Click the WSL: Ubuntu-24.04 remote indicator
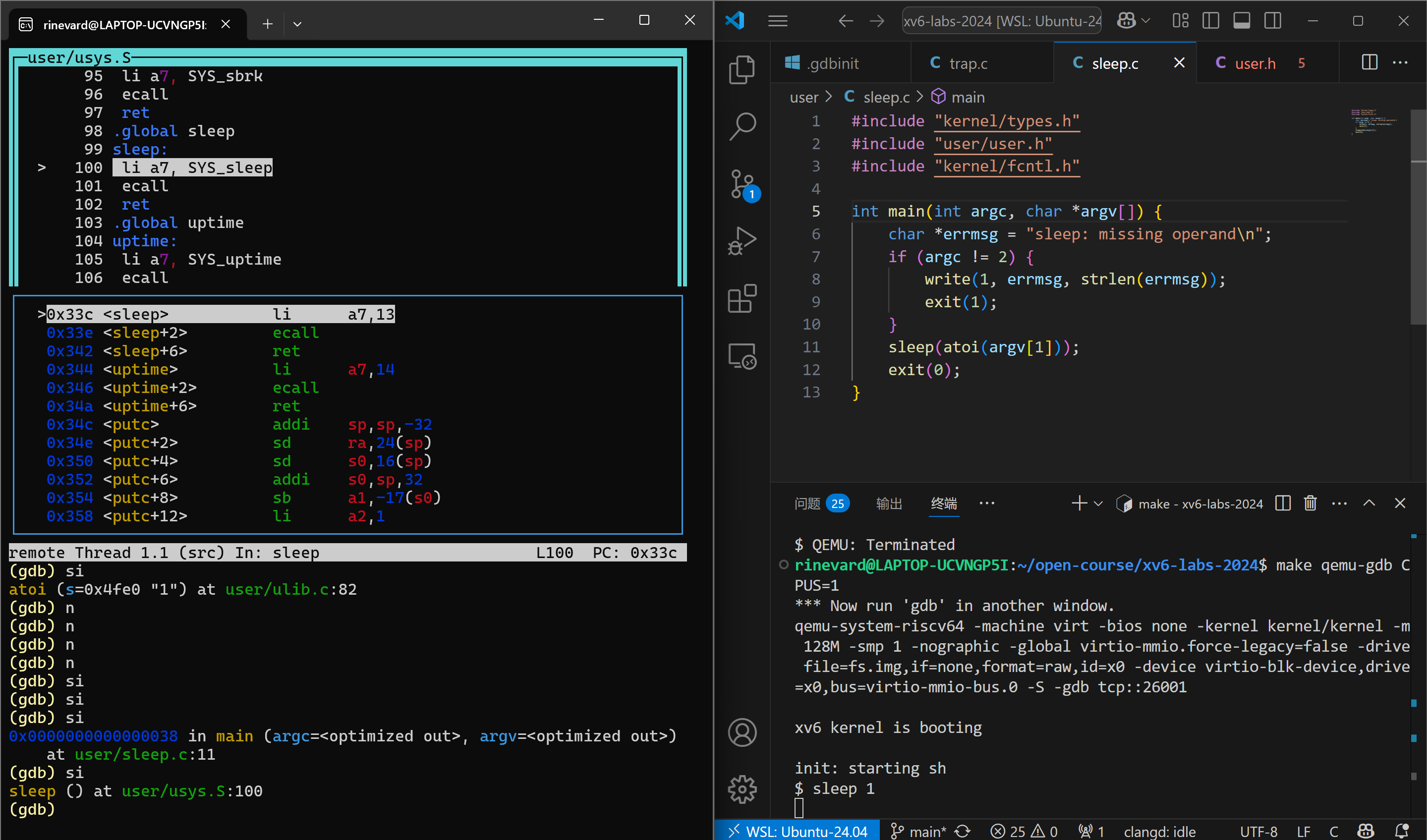Screen dimensions: 1427x840 click(798, 831)
